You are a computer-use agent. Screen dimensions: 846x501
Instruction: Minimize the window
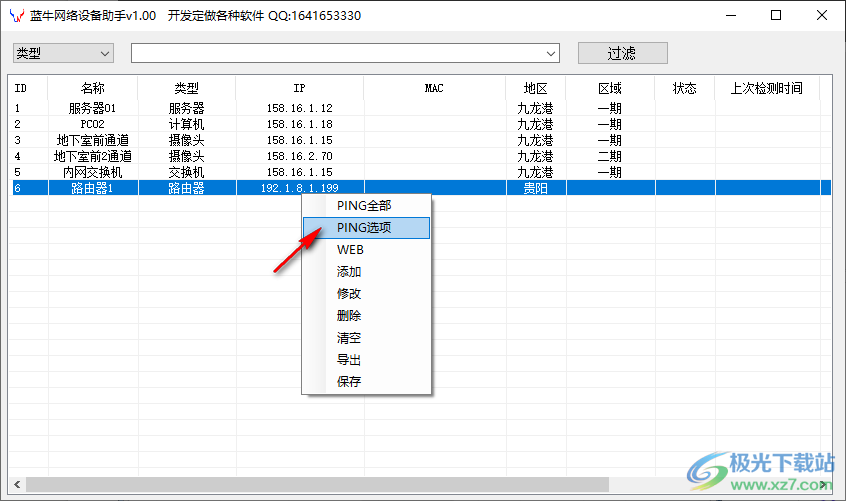click(x=731, y=15)
